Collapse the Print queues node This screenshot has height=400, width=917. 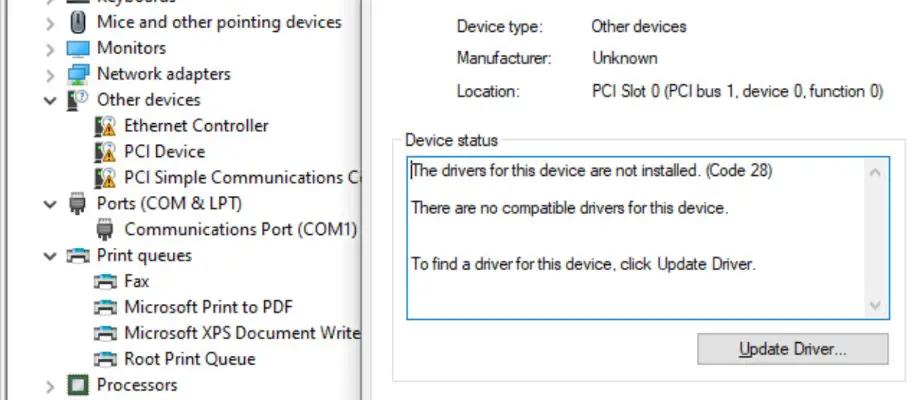click(50, 256)
